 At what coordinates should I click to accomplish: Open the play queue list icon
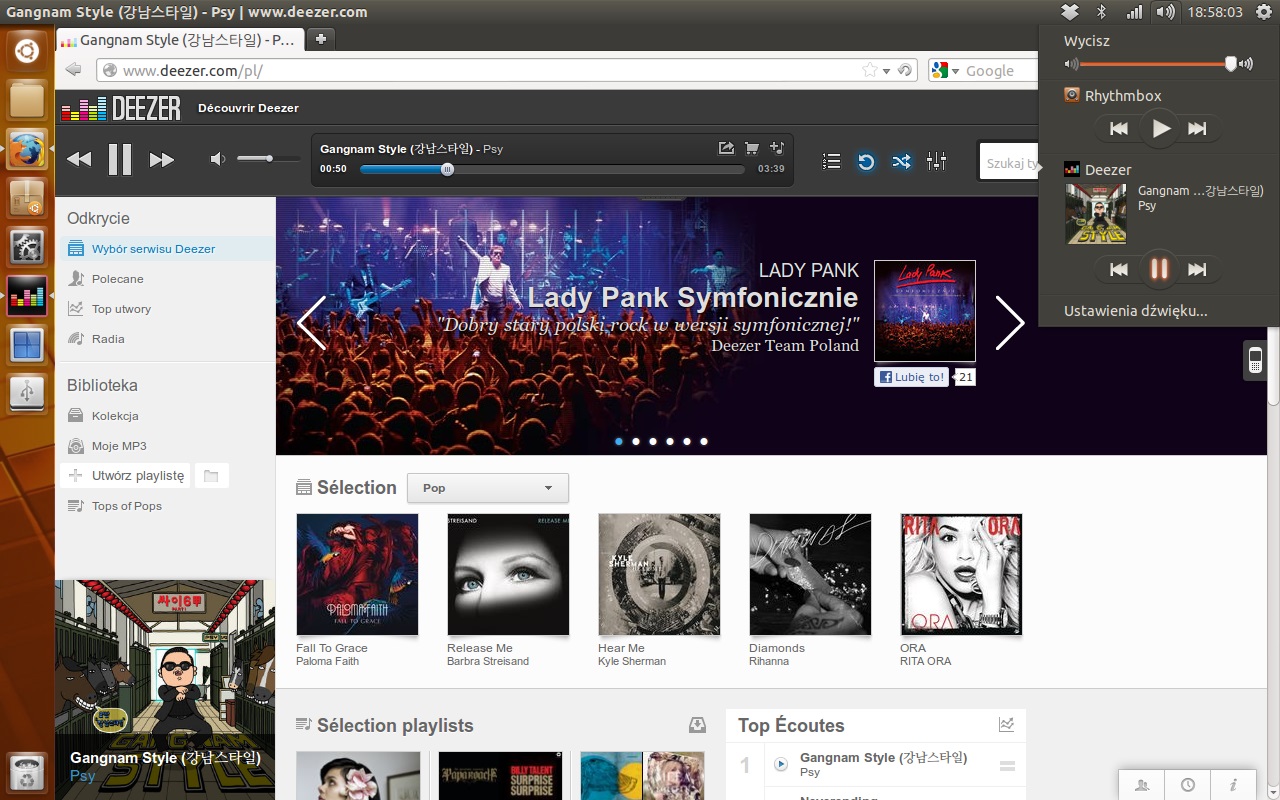(831, 161)
